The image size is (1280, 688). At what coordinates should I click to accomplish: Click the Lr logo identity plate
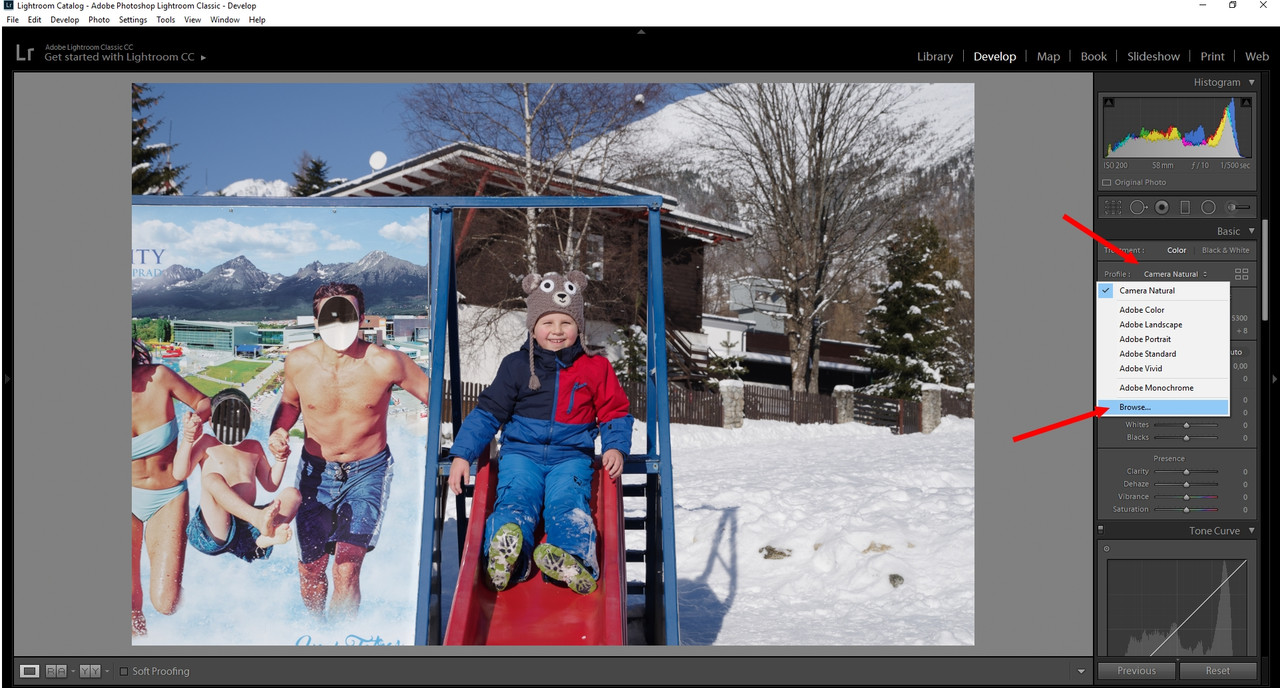click(25, 52)
